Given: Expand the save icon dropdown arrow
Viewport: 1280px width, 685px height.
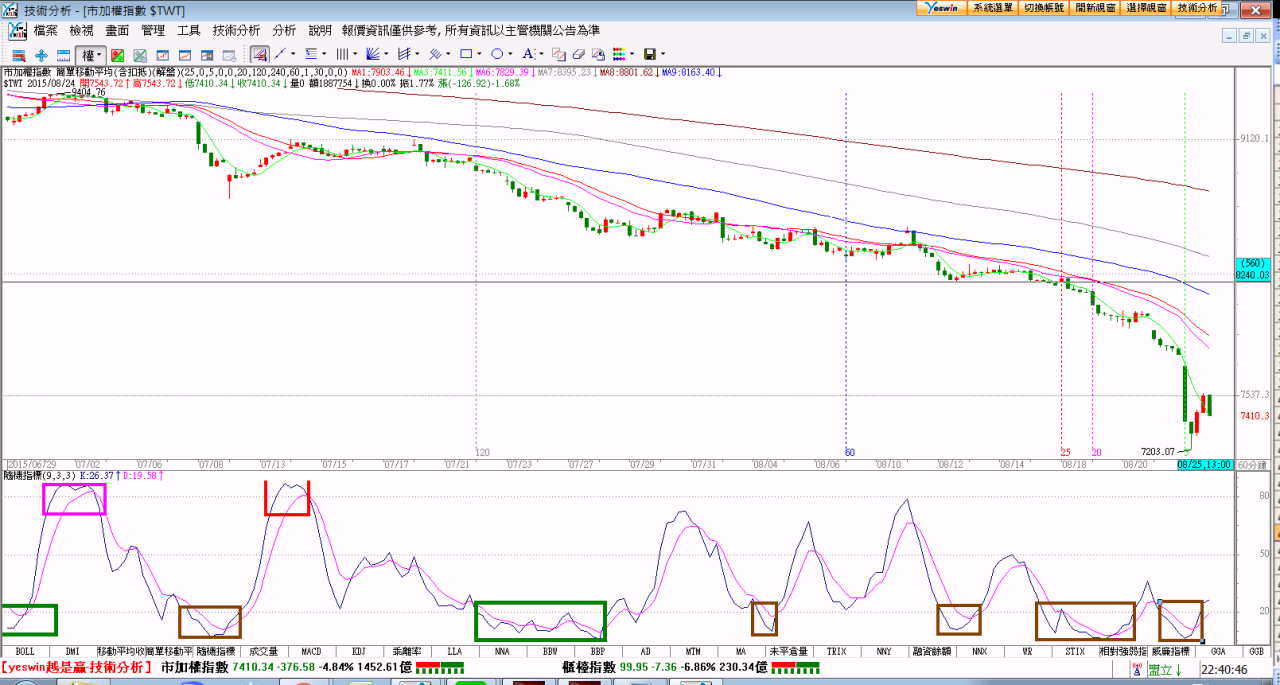Looking at the screenshot, I should (662, 54).
